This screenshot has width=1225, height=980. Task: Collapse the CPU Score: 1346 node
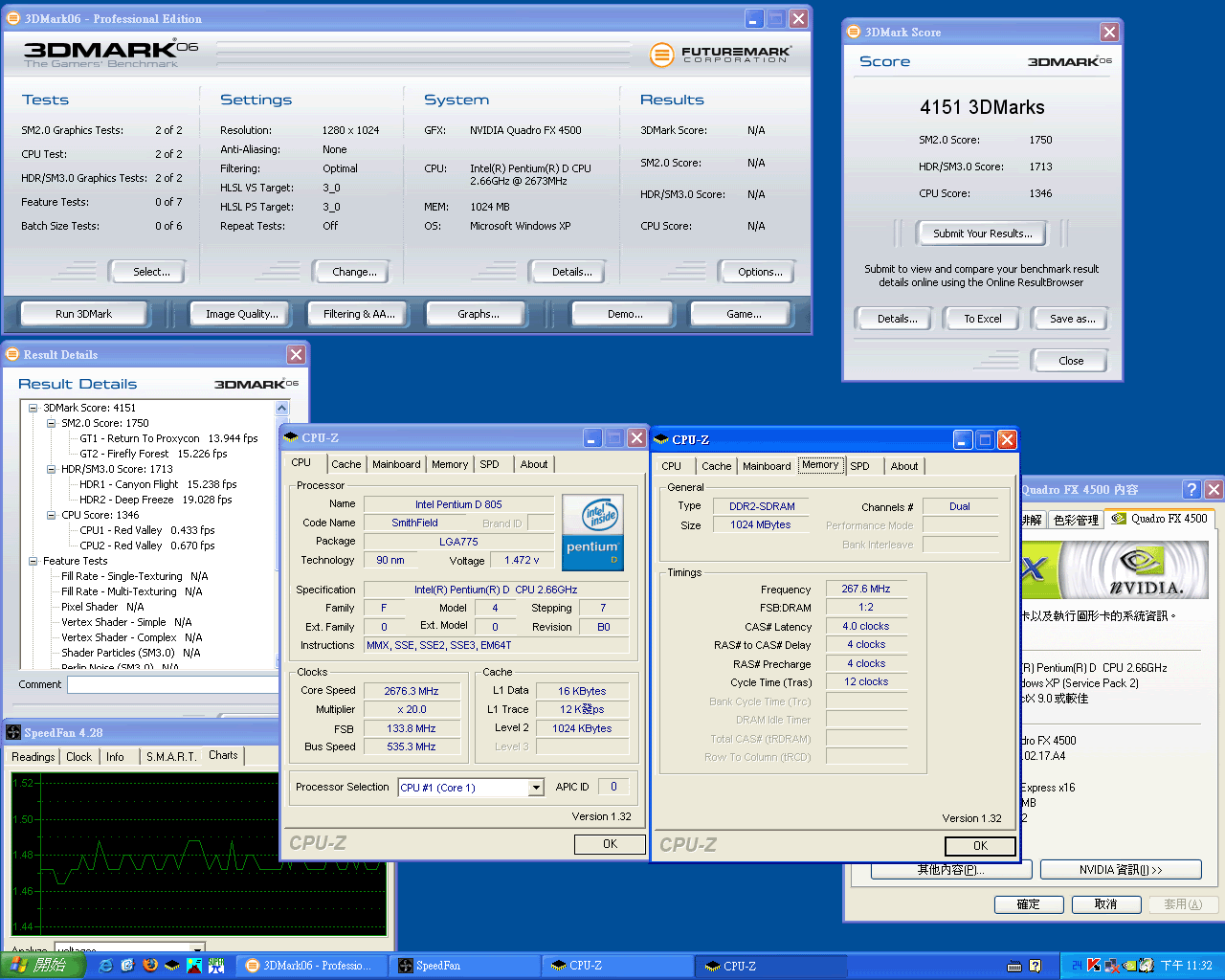click(x=52, y=515)
